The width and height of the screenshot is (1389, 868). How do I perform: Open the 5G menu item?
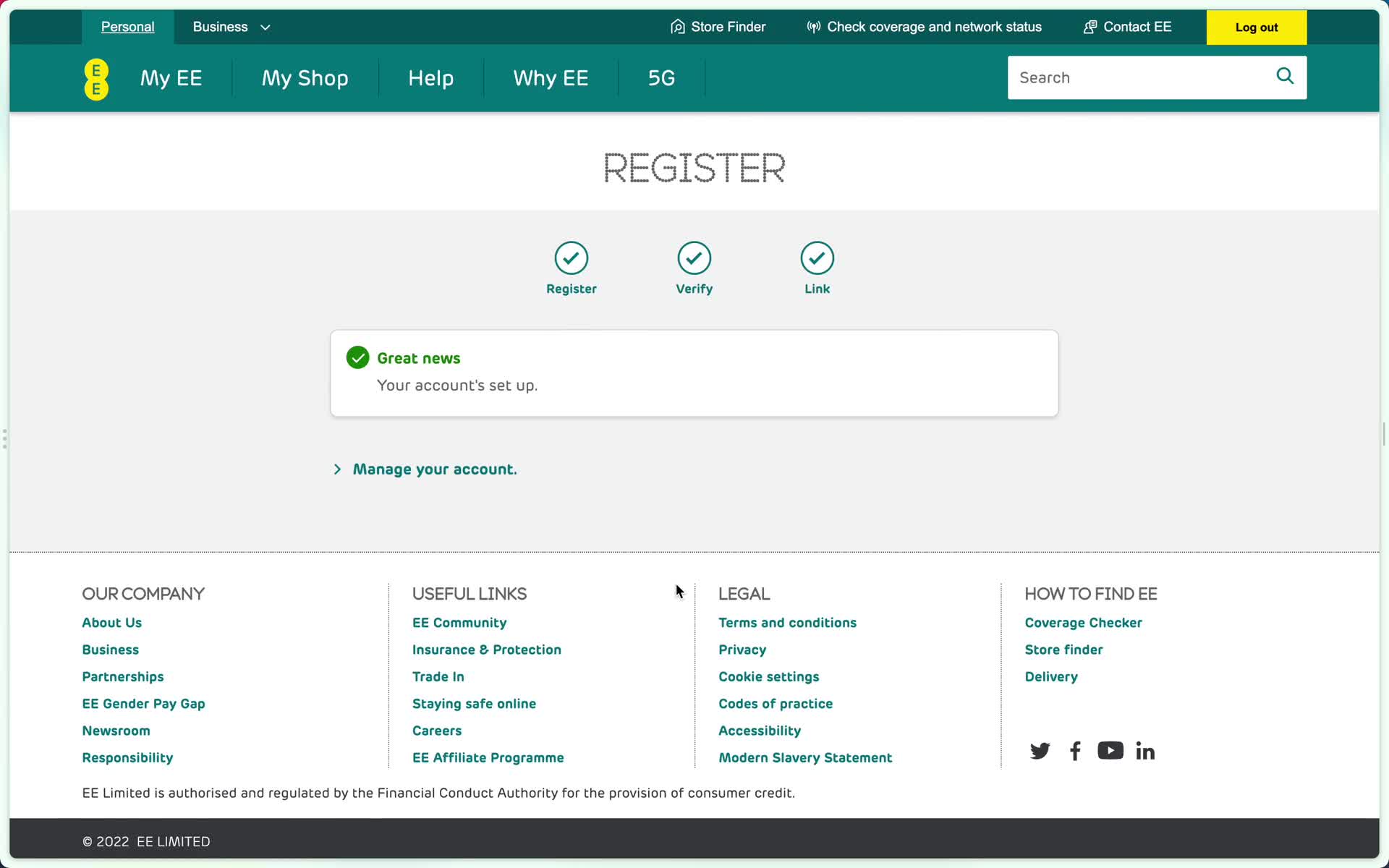click(661, 78)
